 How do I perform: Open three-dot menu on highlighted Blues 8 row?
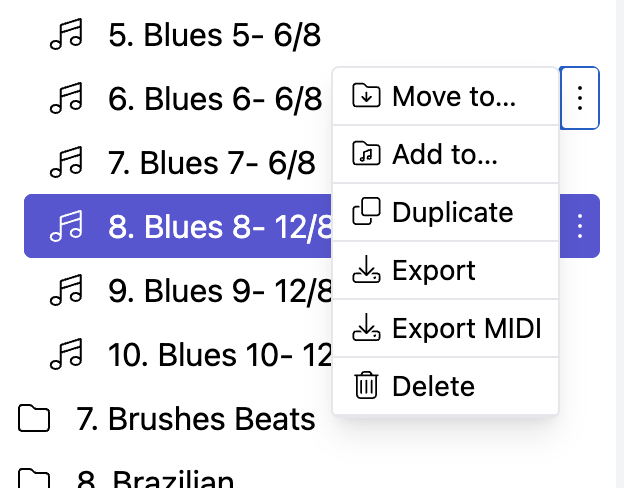click(x=580, y=226)
